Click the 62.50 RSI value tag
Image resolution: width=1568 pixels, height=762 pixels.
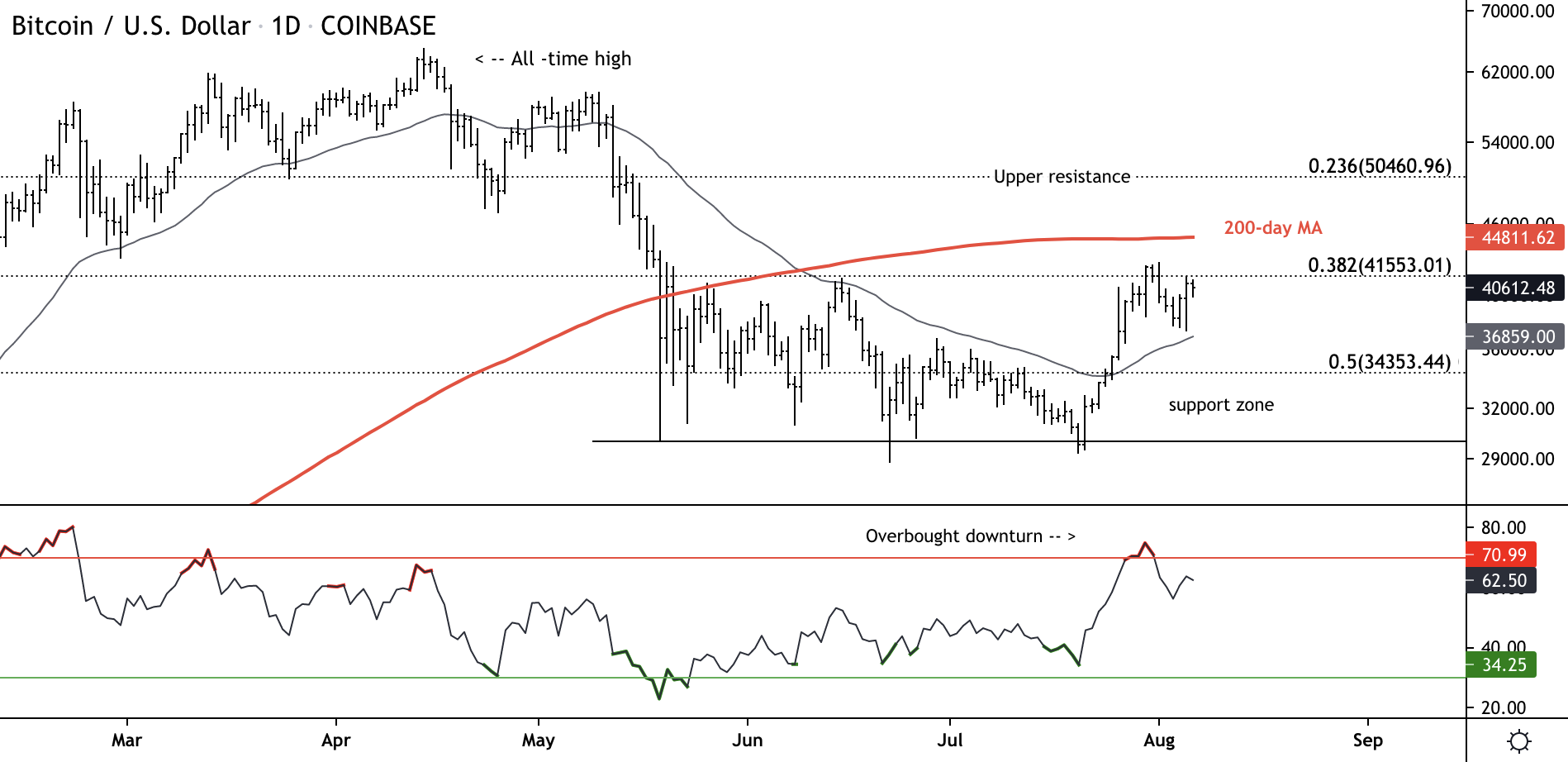1502,581
